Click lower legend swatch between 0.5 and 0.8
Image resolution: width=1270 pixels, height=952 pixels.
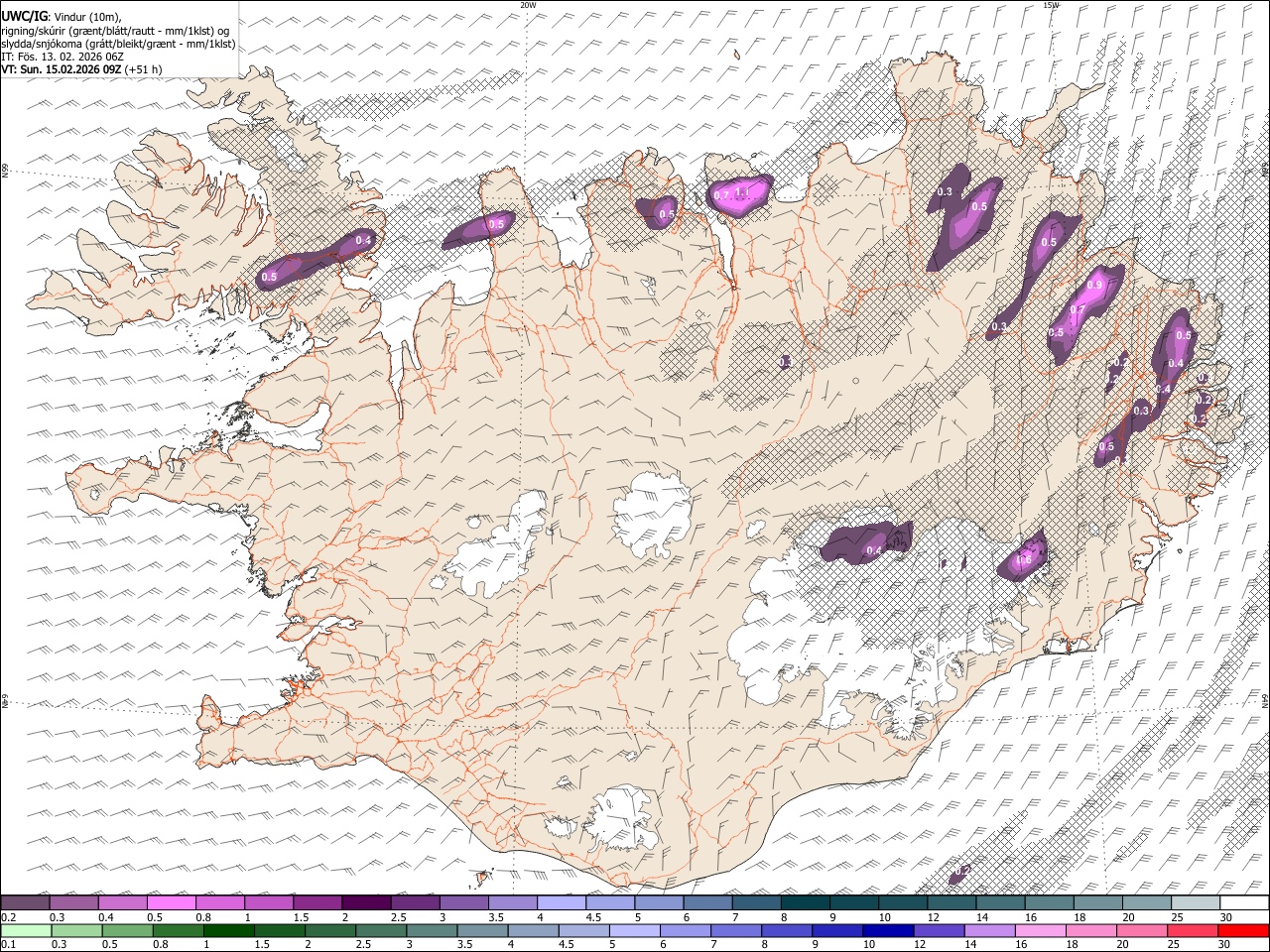coord(128,930)
